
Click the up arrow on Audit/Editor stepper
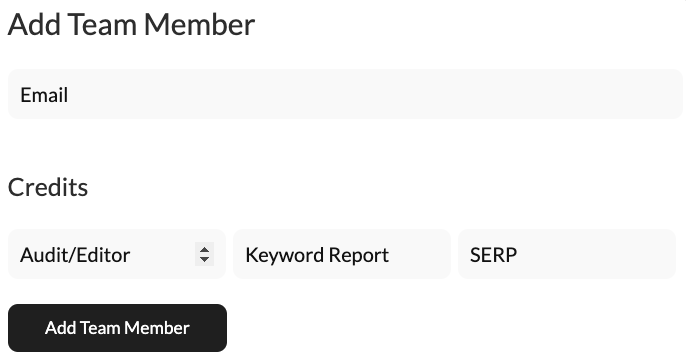point(204,249)
